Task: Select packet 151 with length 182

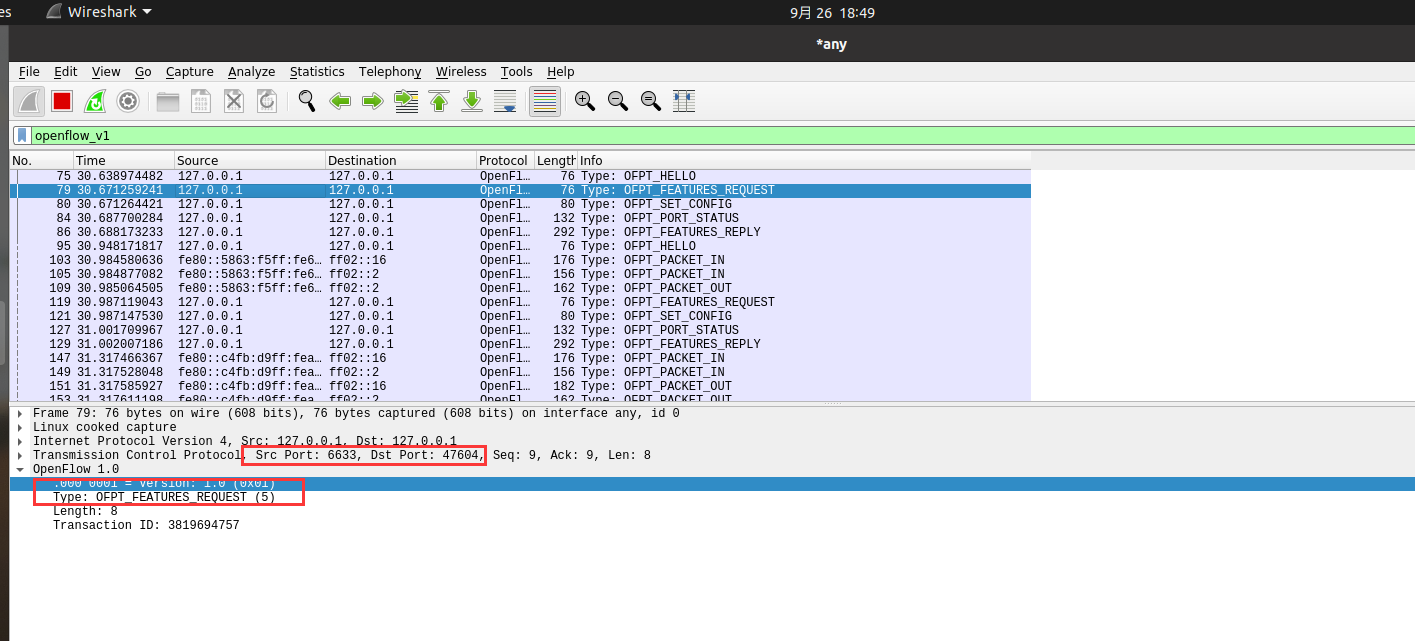Action: [x=520, y=386]
